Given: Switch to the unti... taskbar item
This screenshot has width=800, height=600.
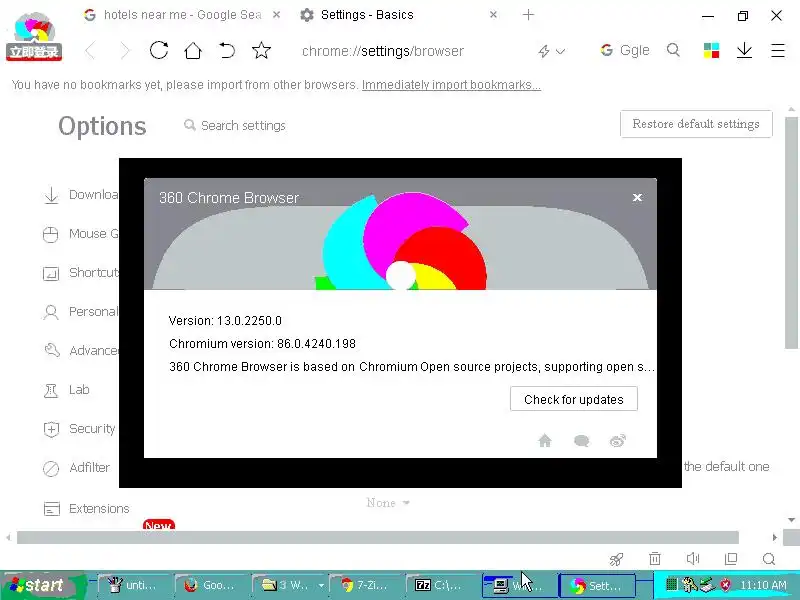Looking at the screenshot, I should [134, 585].
